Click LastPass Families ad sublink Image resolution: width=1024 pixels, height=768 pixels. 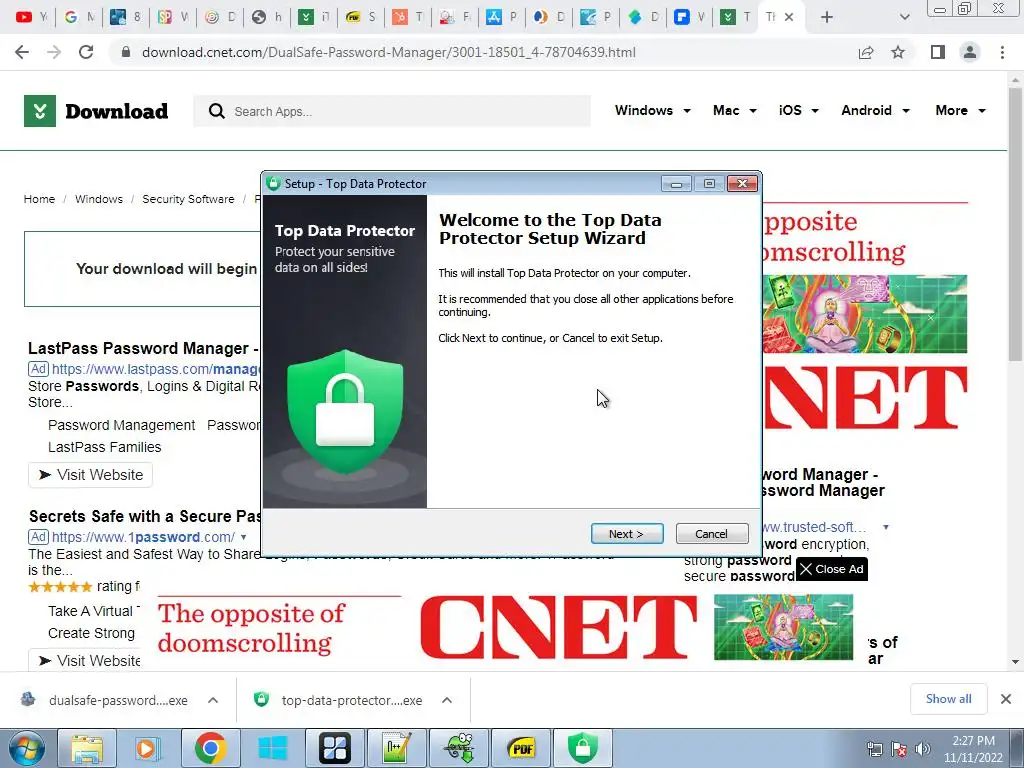(x=104, y=447)
